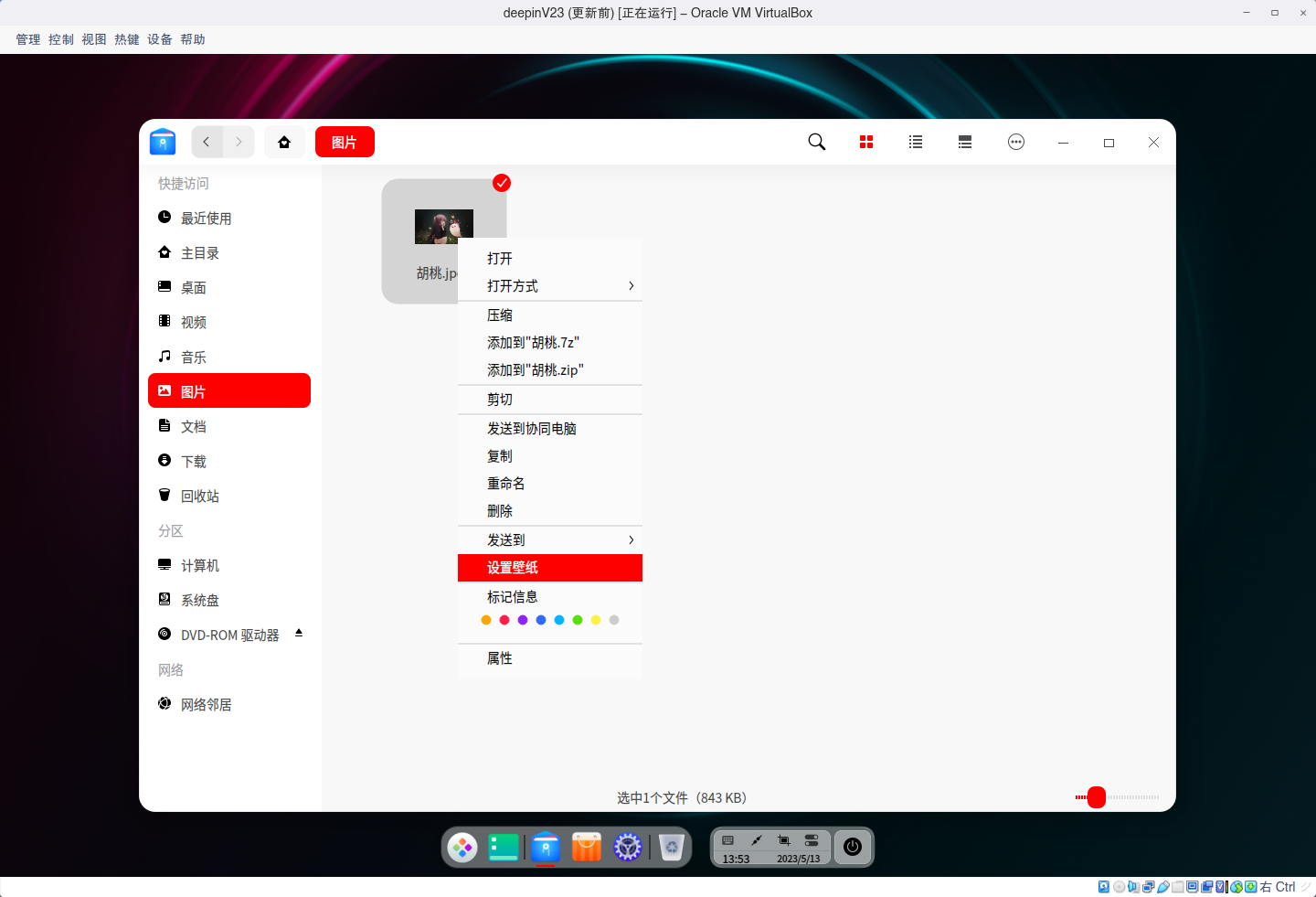This screenshot has width=1316, height=897.
Task: Launch the App Store from the dock
Action: coord(586,848)
